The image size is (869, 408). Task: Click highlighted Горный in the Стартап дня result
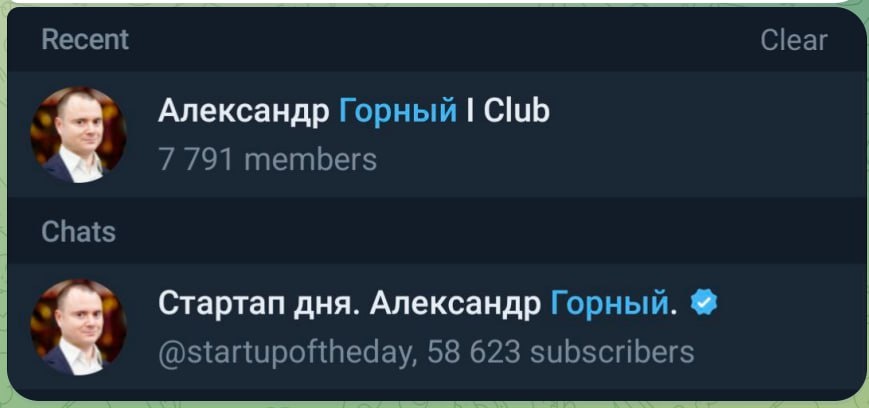click(x=609, y=304)
